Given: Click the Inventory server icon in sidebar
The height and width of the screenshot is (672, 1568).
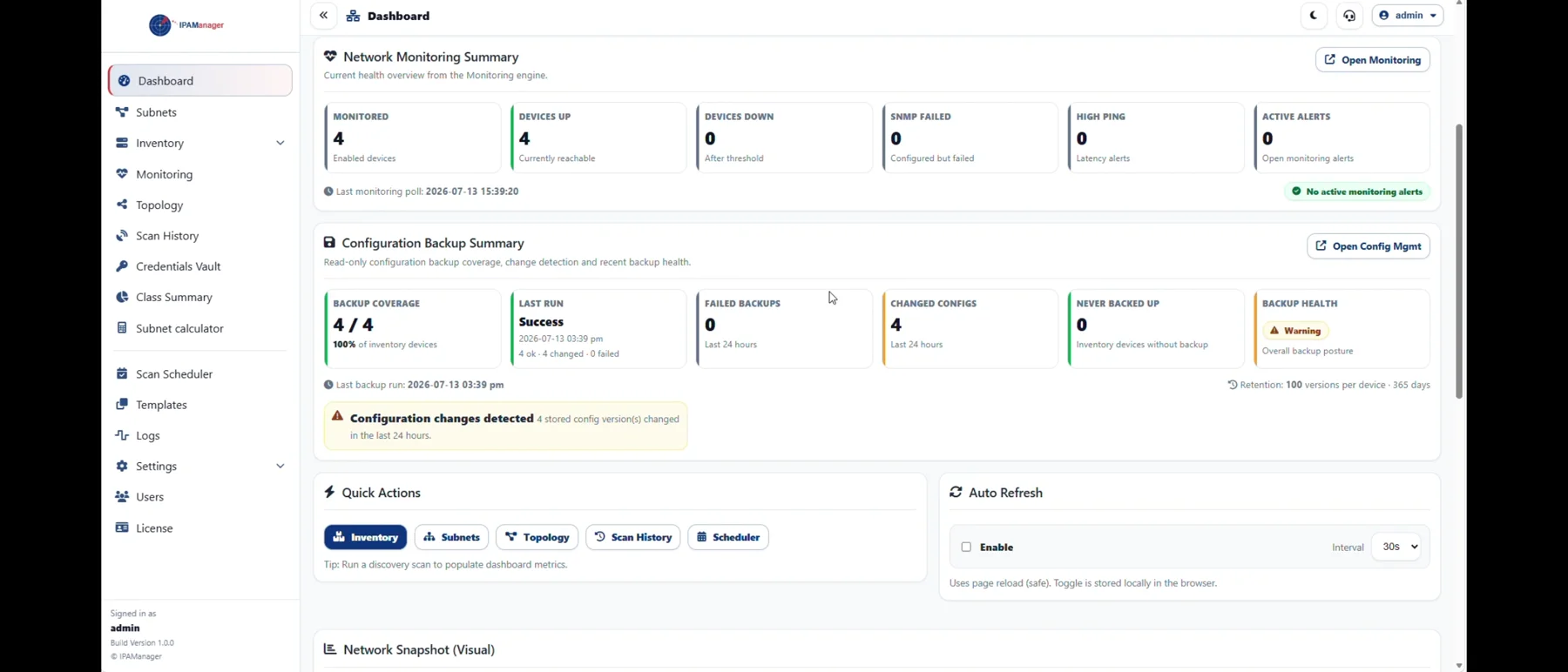Looking at the screenshot, I should (122, 143).
